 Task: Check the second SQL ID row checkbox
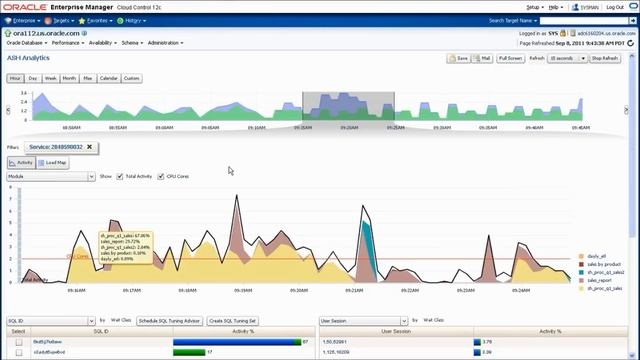[x=19, y=352]
